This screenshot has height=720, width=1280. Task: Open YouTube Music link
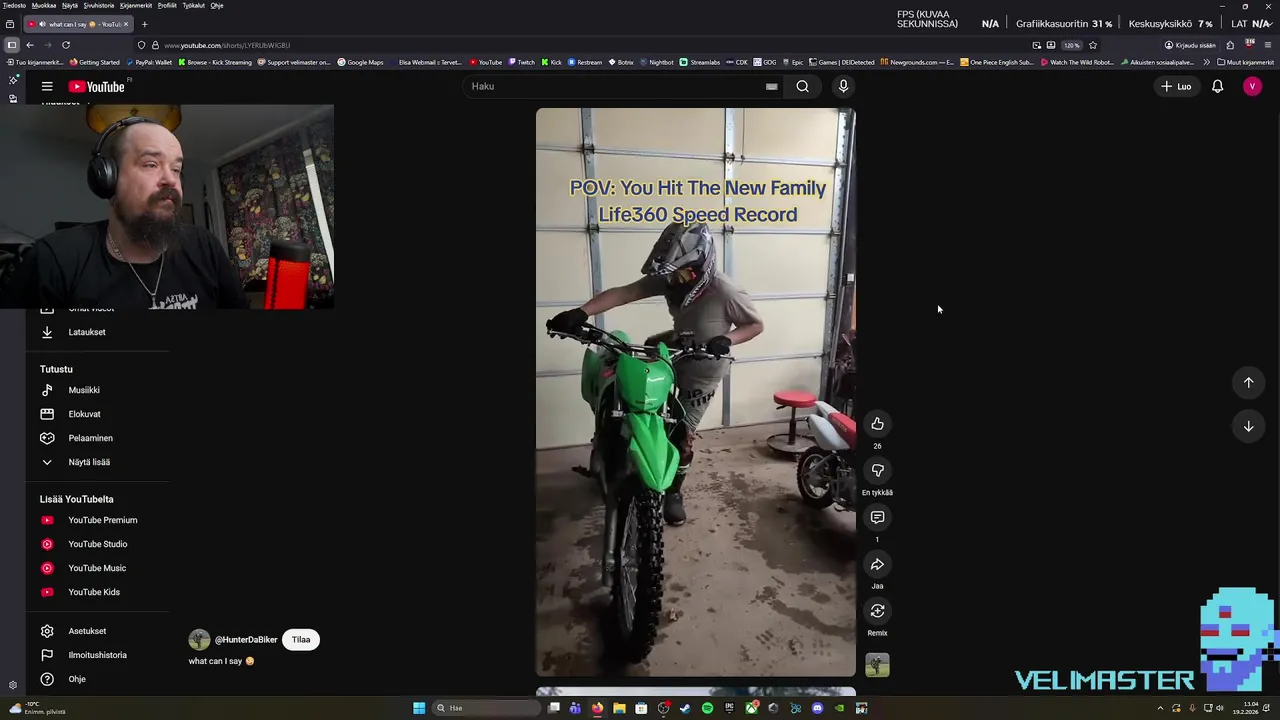[98, 568]
